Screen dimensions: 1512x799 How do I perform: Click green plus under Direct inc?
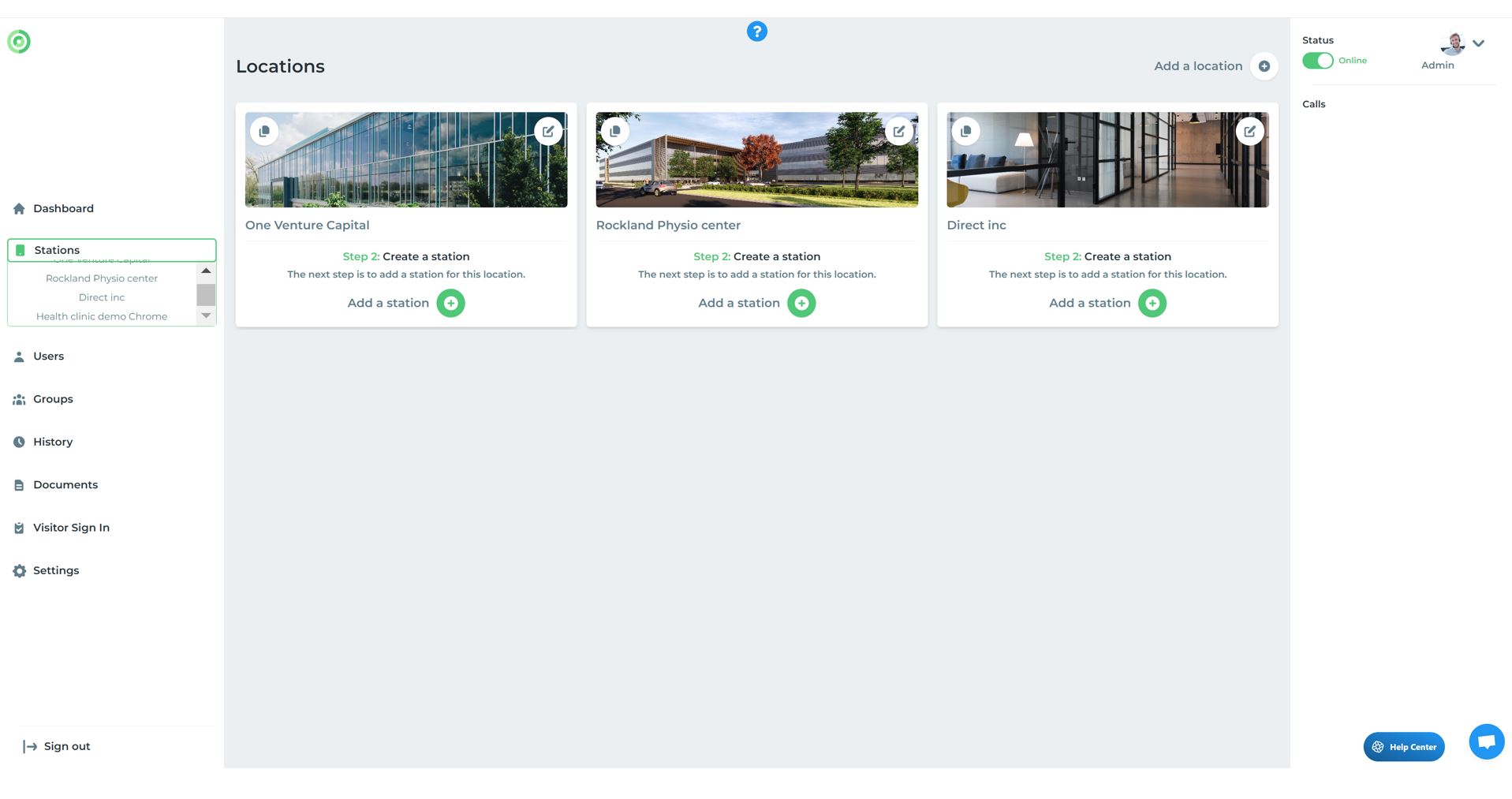(1152, 303)
